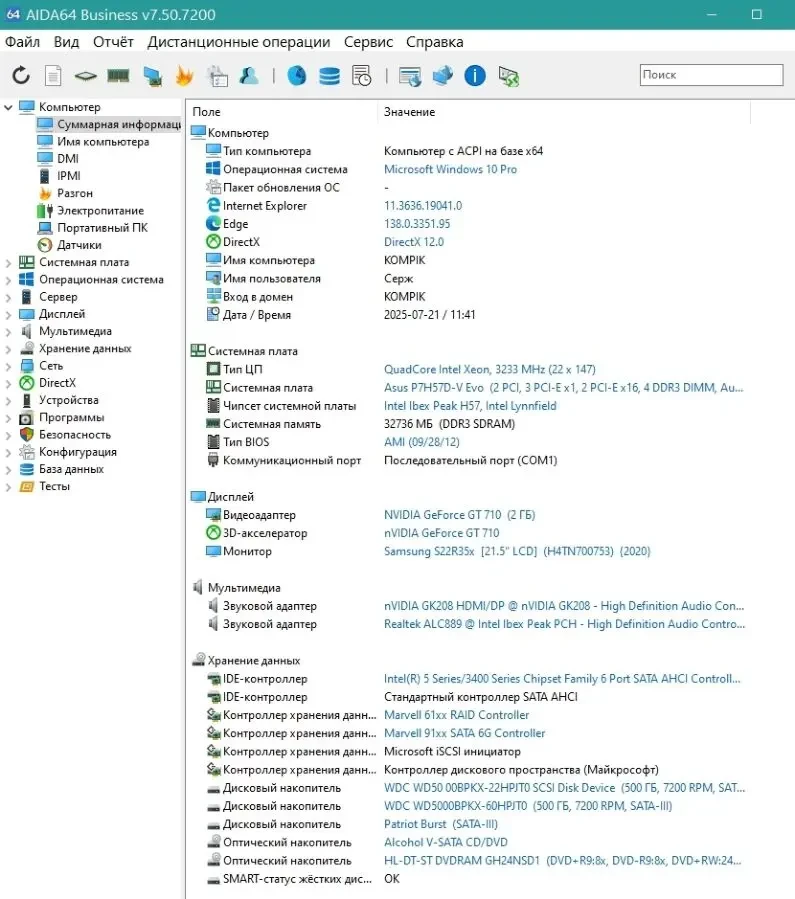Click the Marvell 91xx SATA 6G Controller link
The height and width of the screenshot is (899, 795).
pos(464,733)
